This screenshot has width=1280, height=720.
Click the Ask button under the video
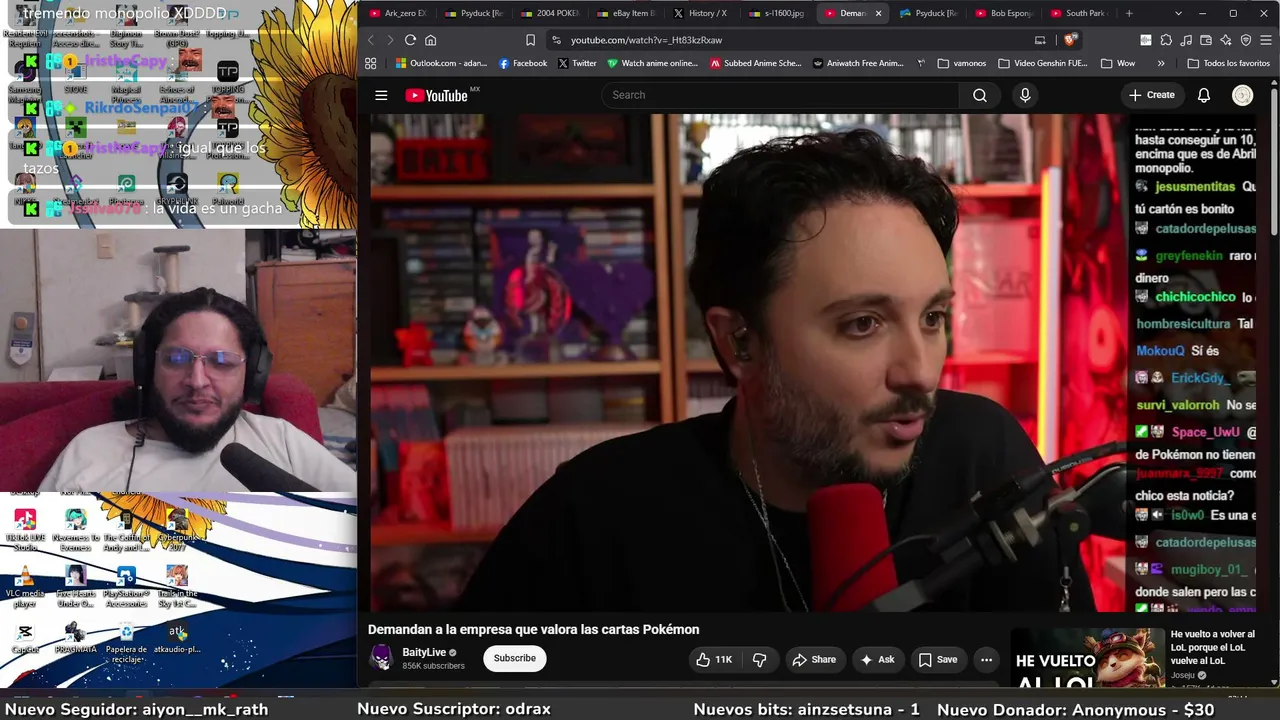877,659
